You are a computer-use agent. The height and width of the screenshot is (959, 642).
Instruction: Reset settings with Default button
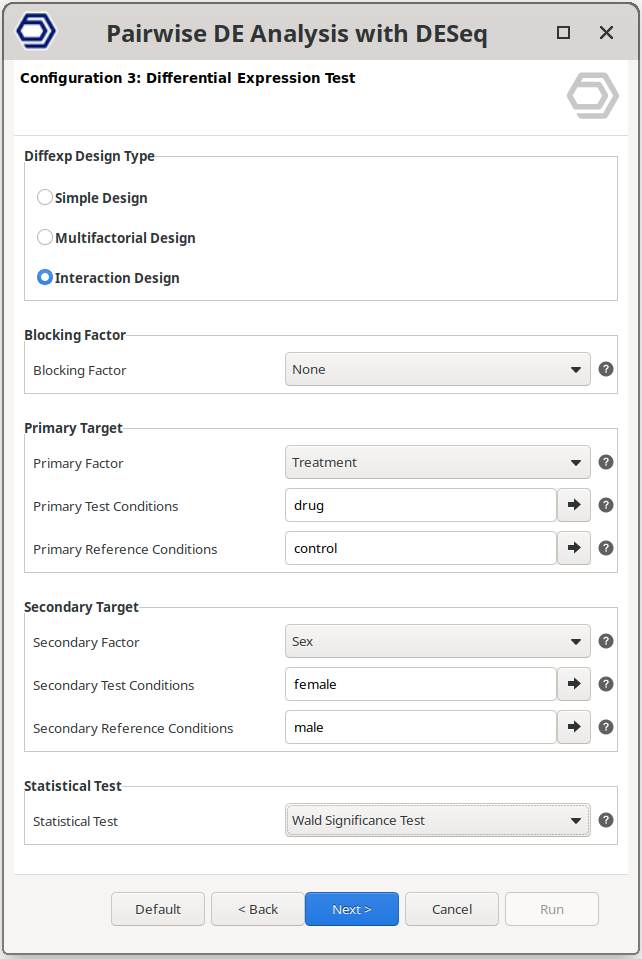158,909
